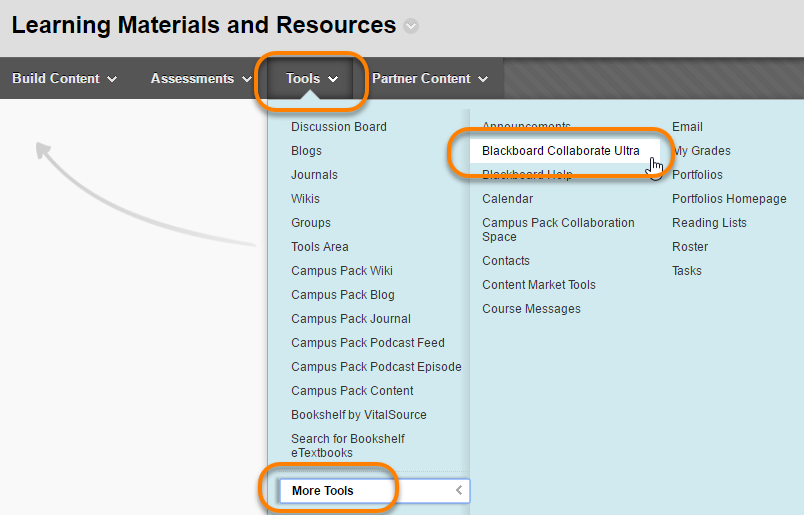Choose Campus Pack Content
The width and height of the screenshot is (804, 515).
352,391
